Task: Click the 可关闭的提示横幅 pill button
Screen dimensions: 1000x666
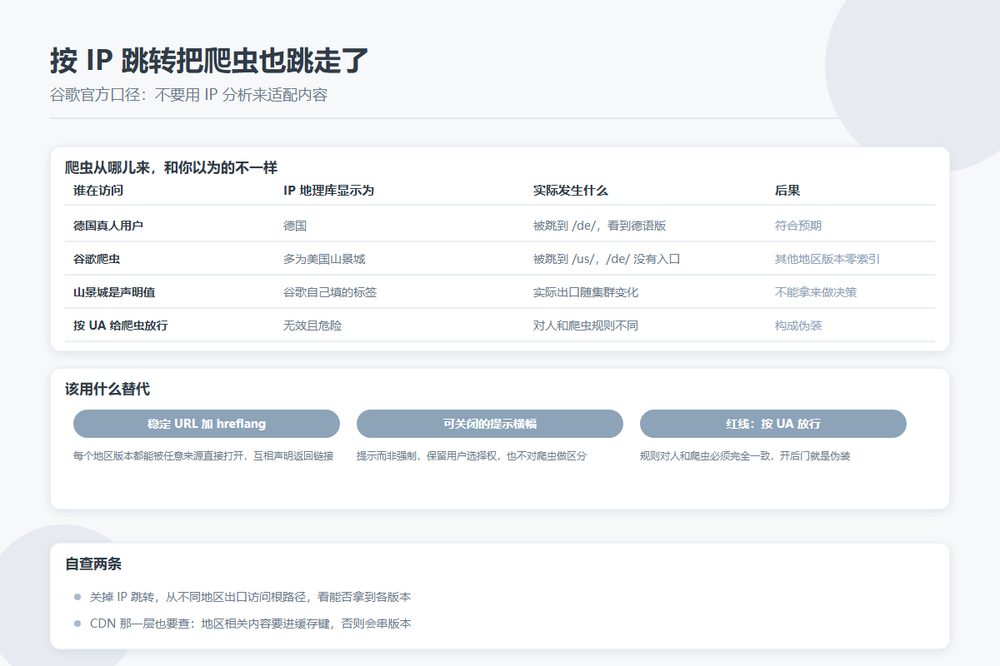Action: pos(490,424)
